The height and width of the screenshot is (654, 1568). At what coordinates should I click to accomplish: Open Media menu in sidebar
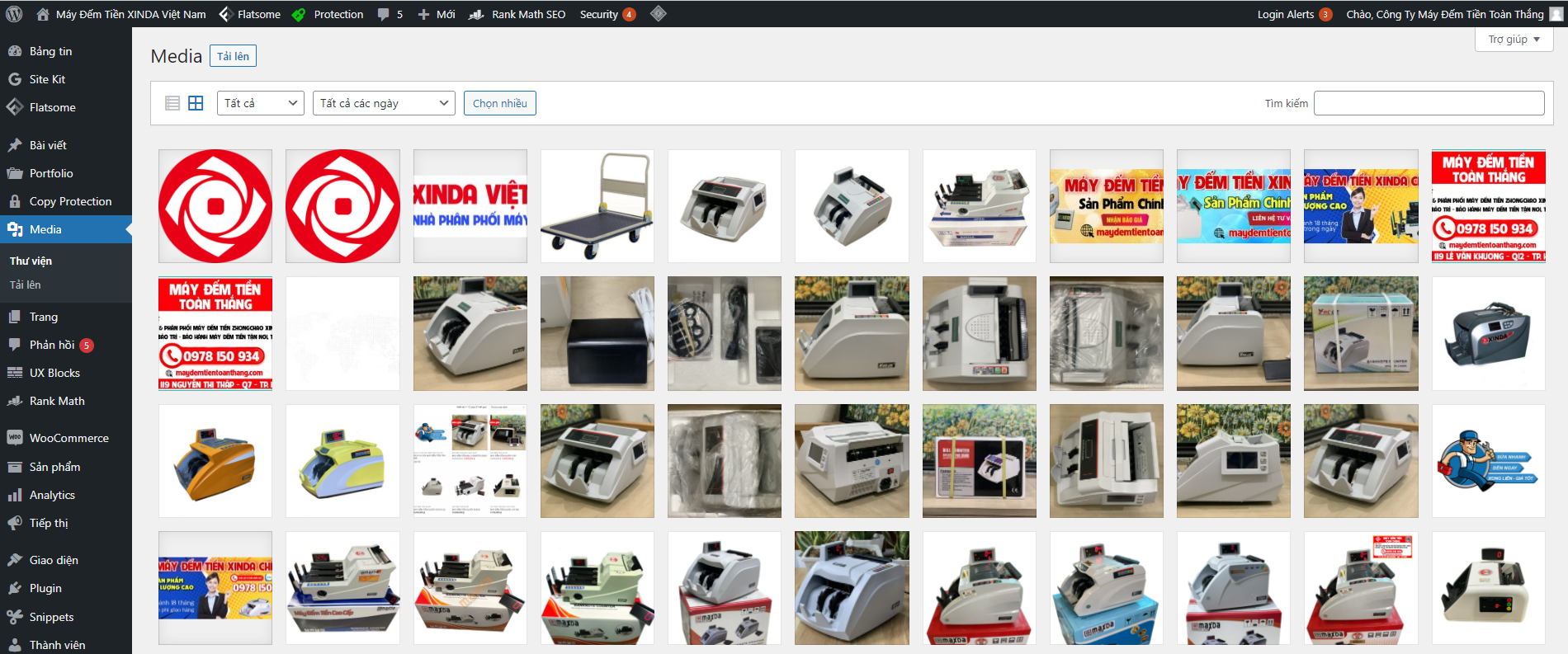tap(66, 229)
